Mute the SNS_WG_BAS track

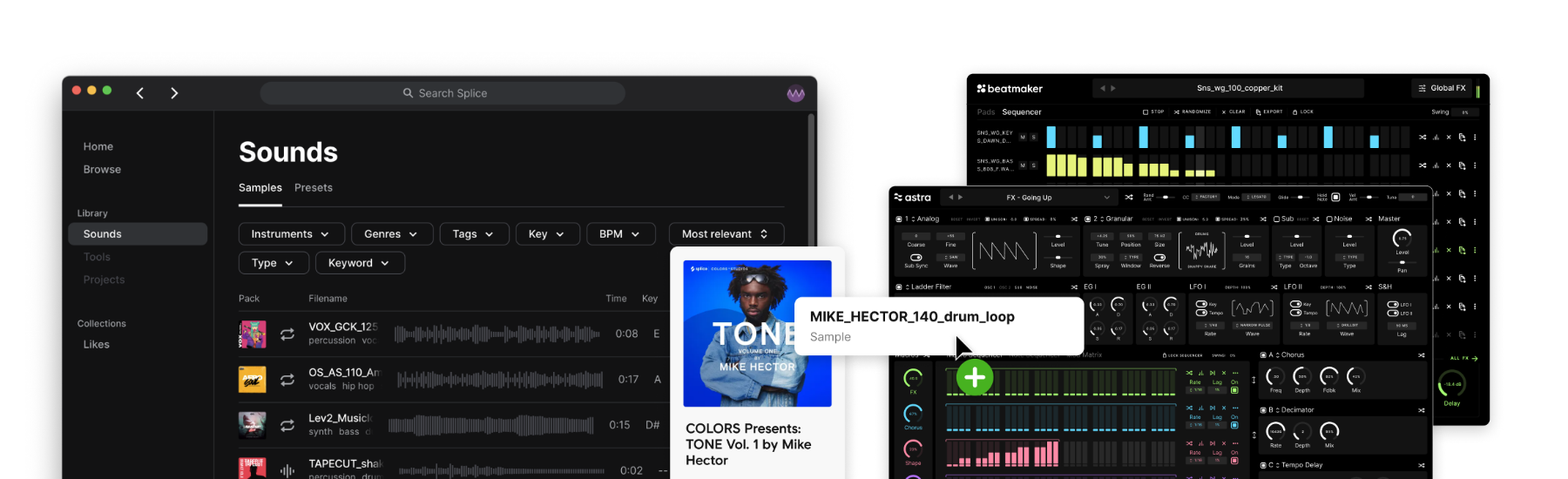(x=1023, y=165)
